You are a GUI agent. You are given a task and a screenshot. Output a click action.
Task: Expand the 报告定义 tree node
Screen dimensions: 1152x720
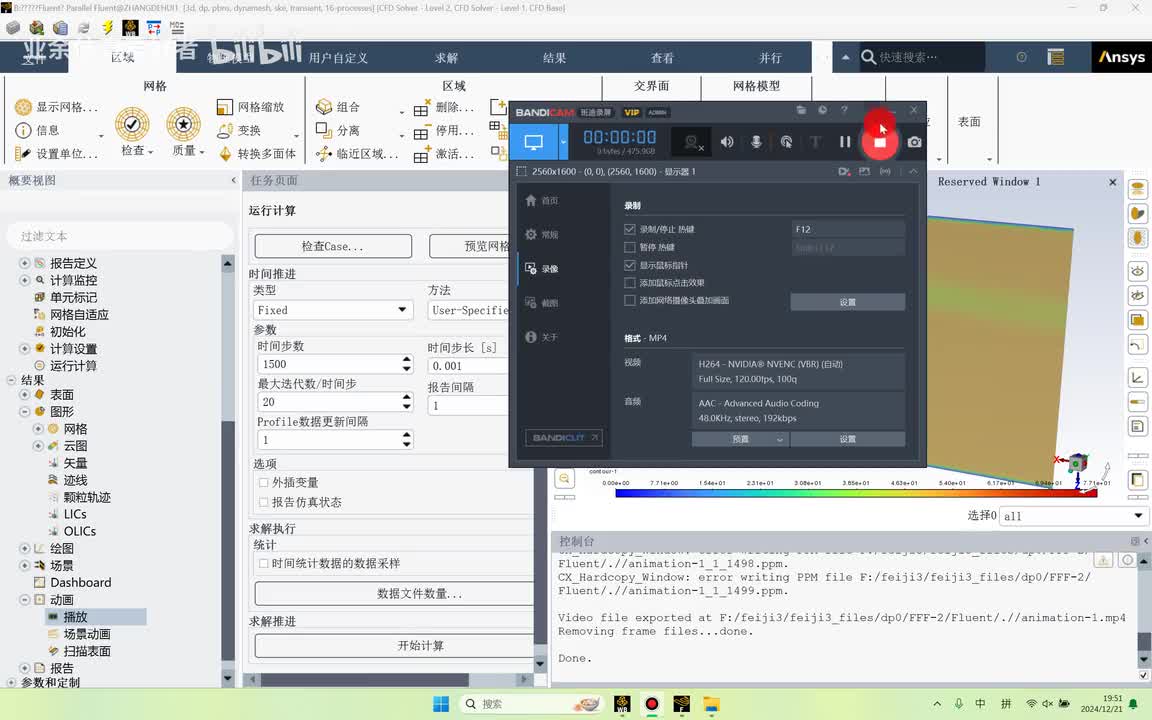24,263
